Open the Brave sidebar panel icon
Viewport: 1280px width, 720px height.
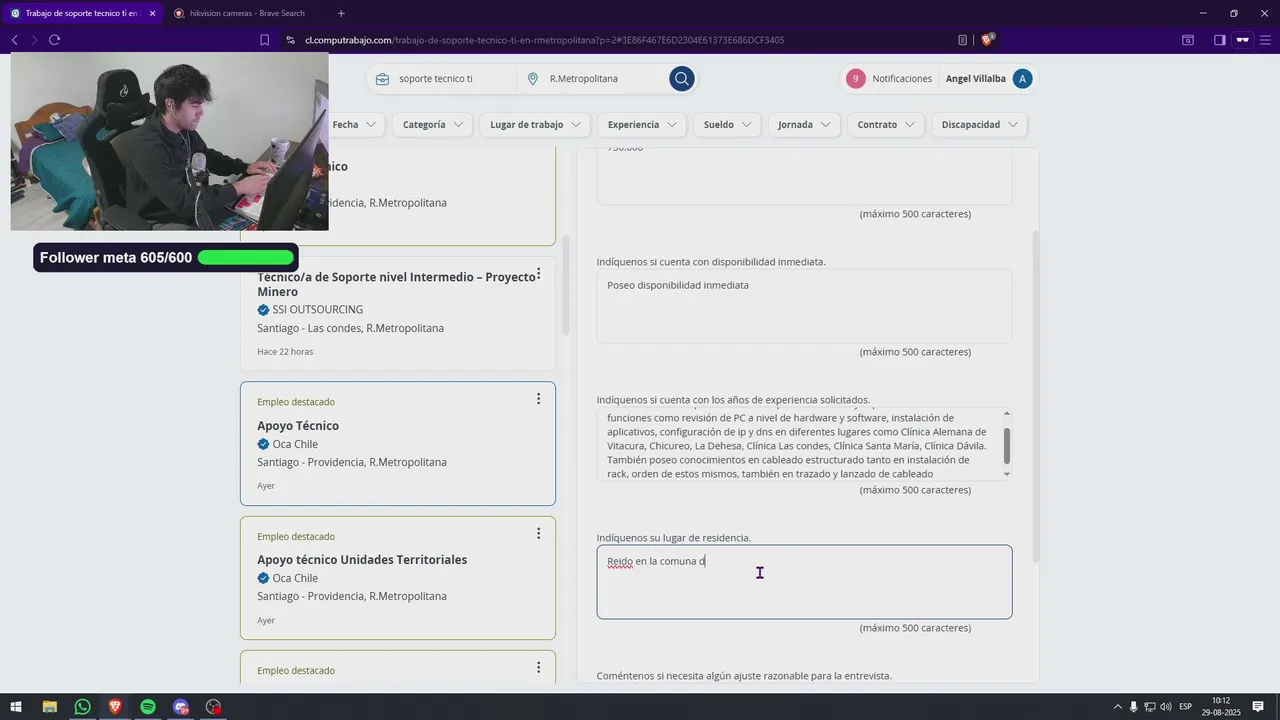(1219, 40)
